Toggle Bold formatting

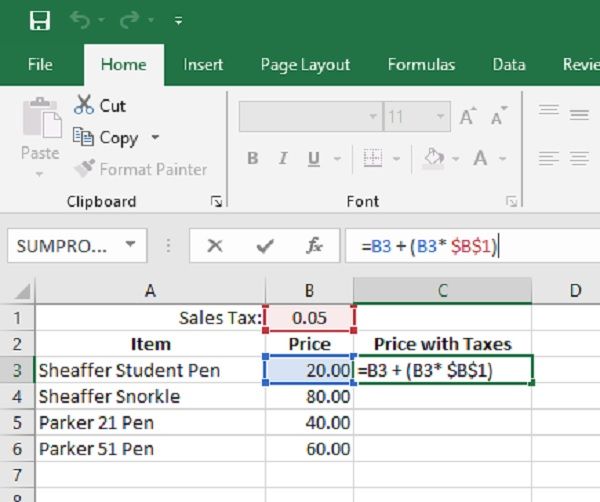(253, 158)
